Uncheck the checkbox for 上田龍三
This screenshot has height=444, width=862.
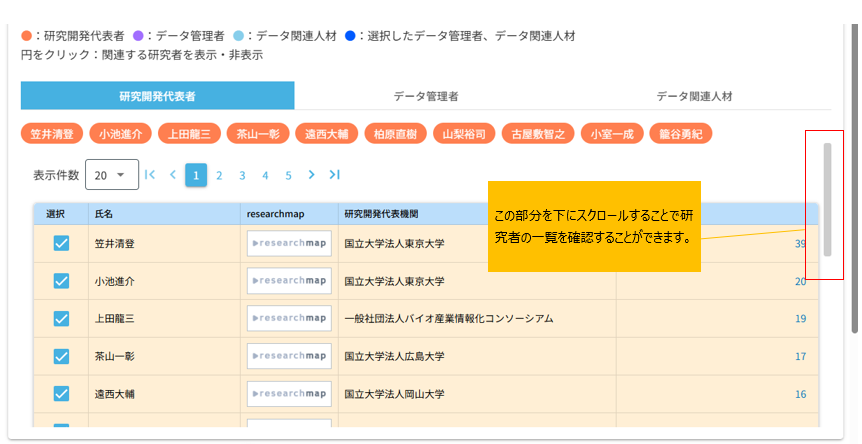[61, 318]
